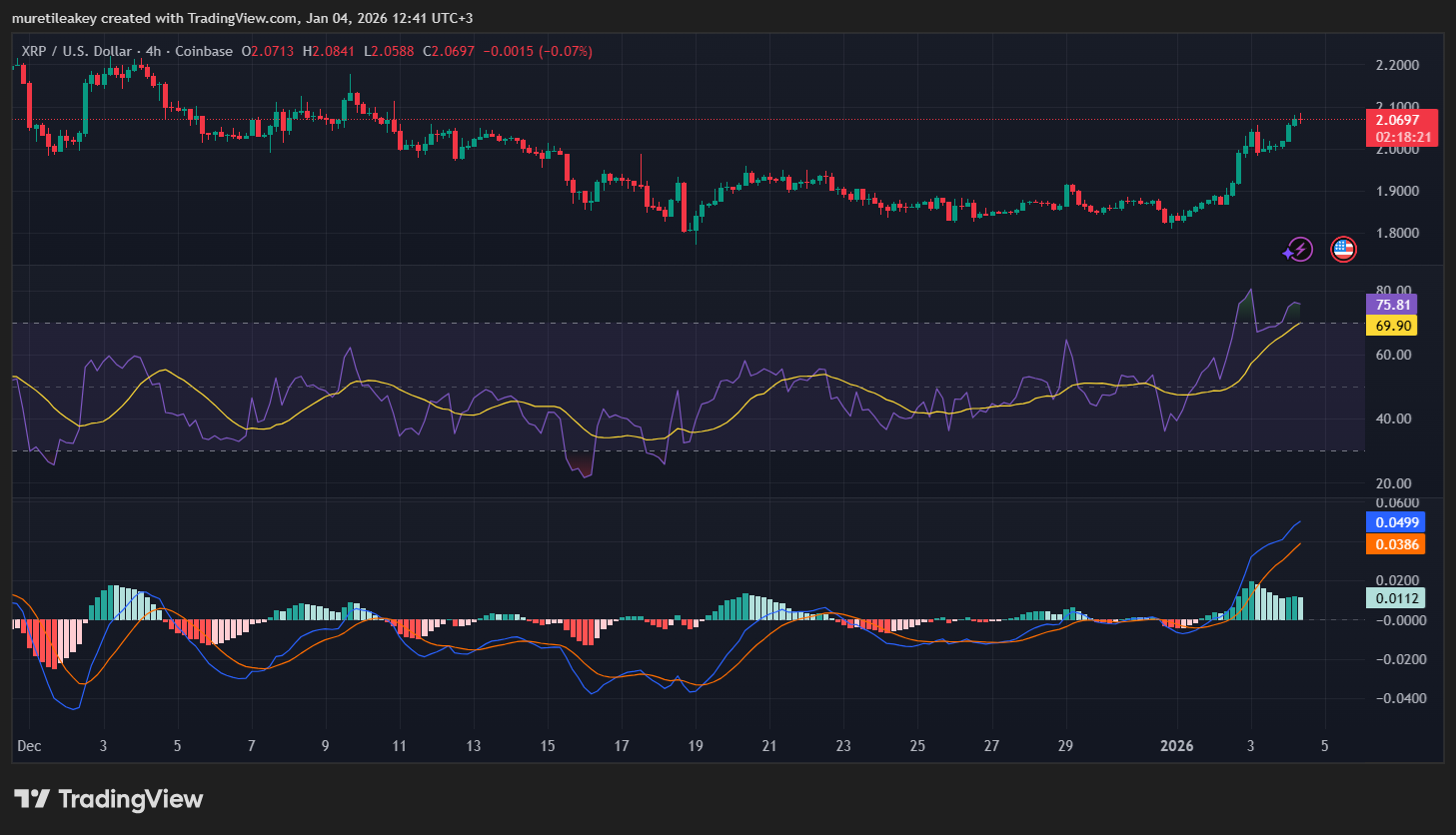Click the 0.0112 histogram value tag
This screenshot has width=1456, height=835.
tap(1396, 598)
